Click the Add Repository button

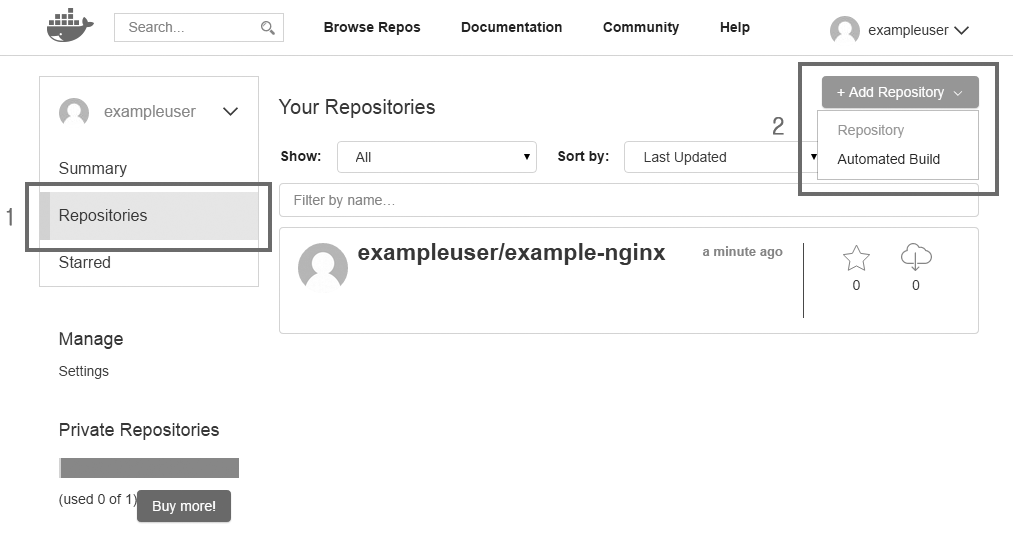tap(899, 92)
